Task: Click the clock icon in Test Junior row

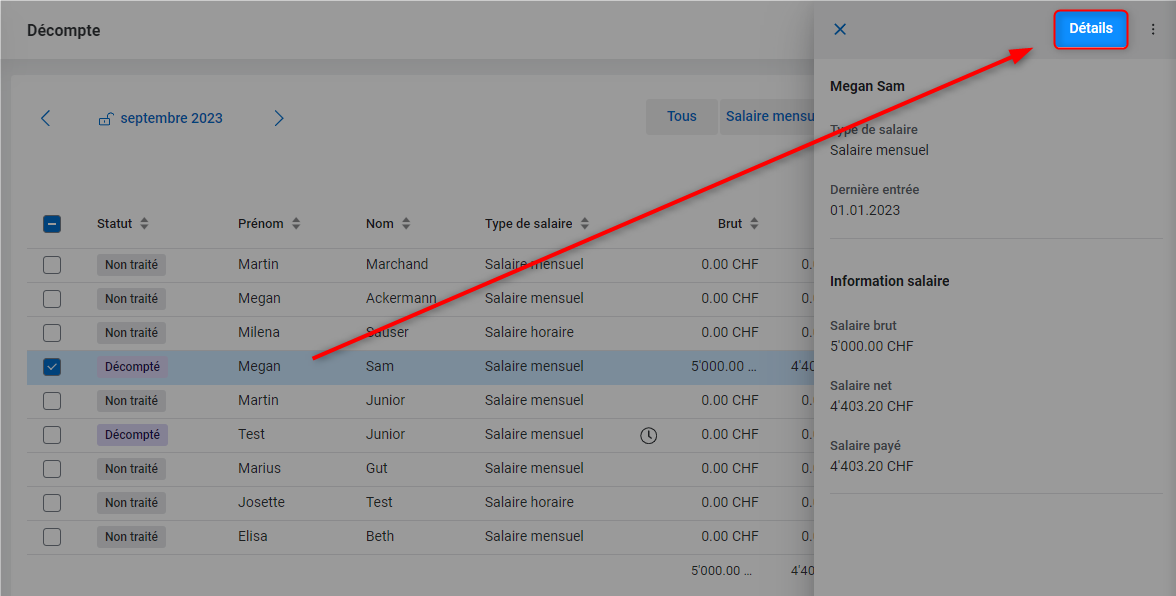Action: coord(649,435)
